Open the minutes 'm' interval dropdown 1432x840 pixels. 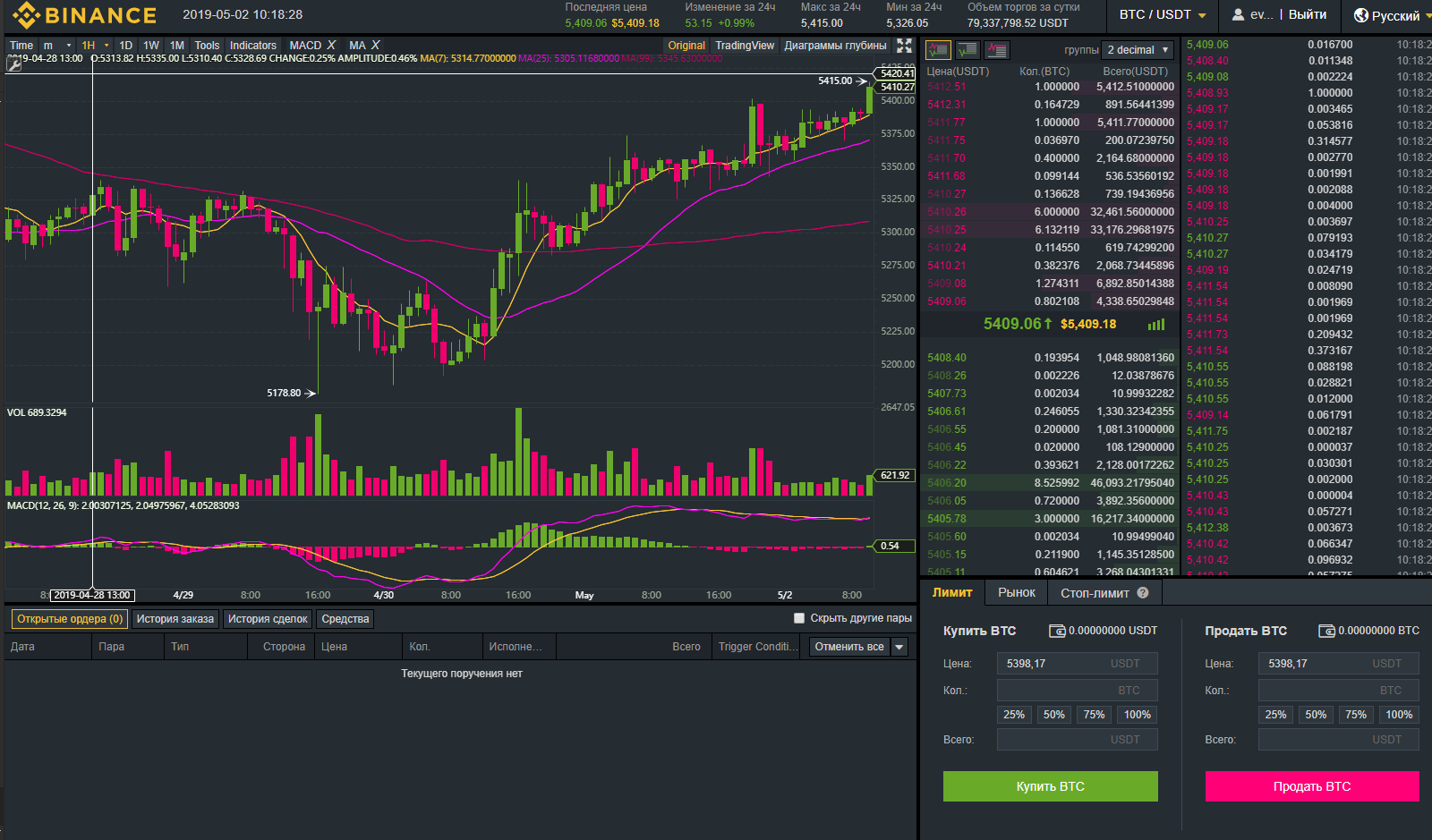pyautogui.click(x=57, y=46)
